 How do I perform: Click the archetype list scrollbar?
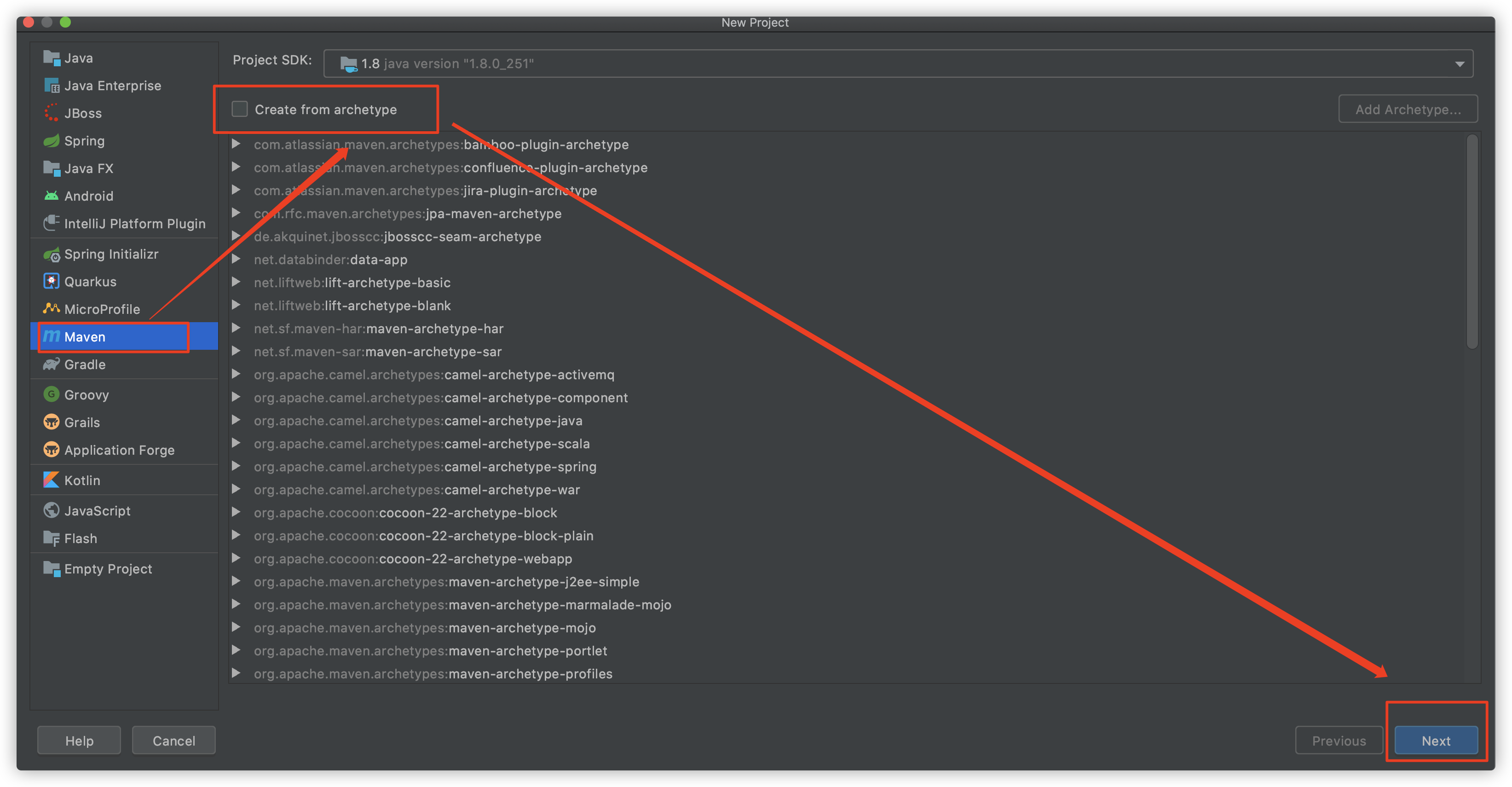point(1472,241)
